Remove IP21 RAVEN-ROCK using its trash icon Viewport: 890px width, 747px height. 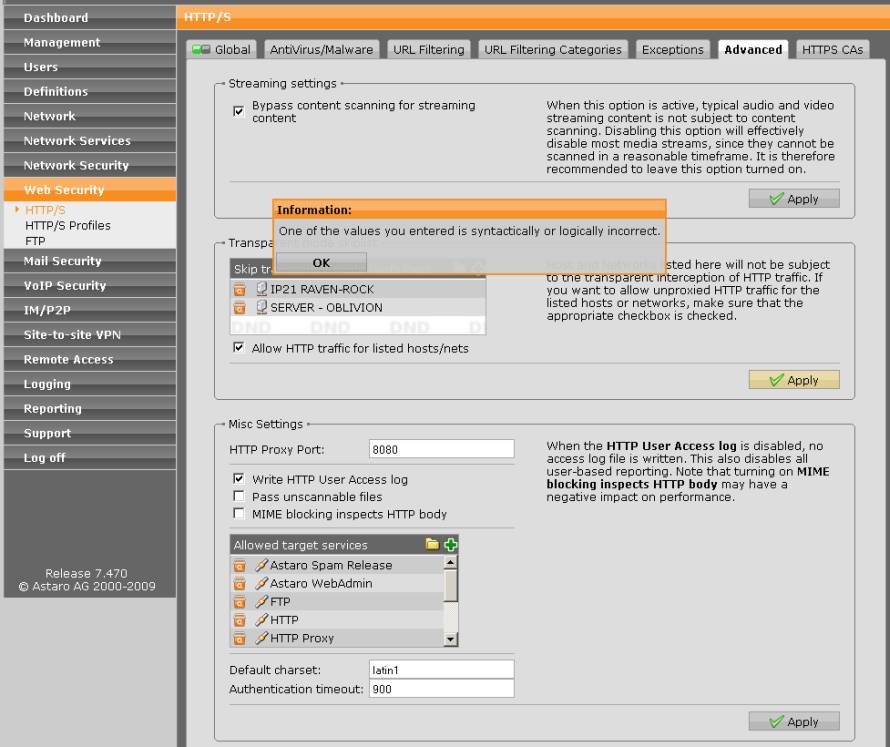point(240,289)
